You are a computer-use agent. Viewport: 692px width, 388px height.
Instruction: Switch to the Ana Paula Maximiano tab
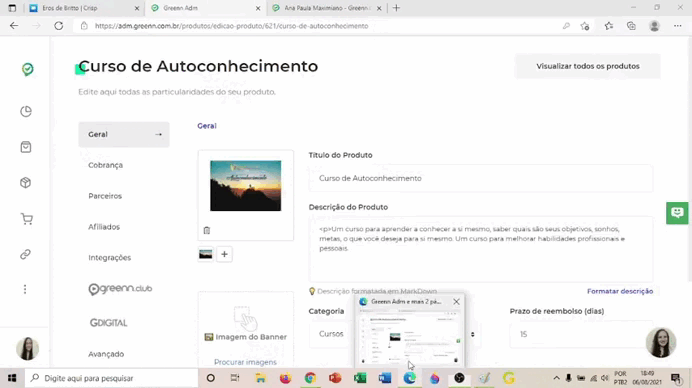(326, 8)
